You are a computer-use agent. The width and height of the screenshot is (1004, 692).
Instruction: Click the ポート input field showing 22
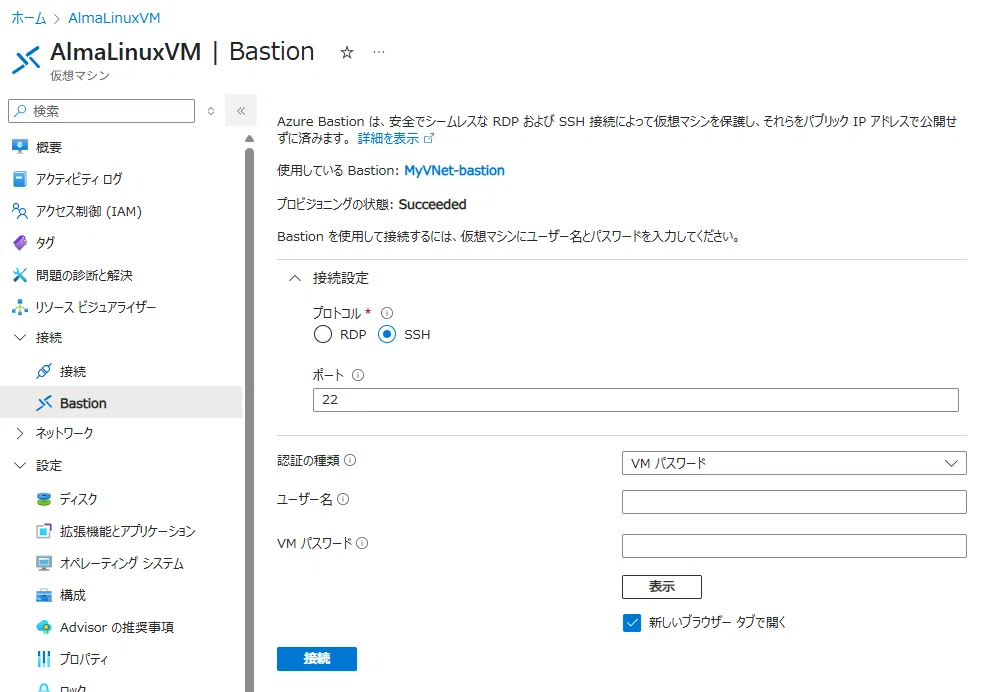click(x=636, y=400)
